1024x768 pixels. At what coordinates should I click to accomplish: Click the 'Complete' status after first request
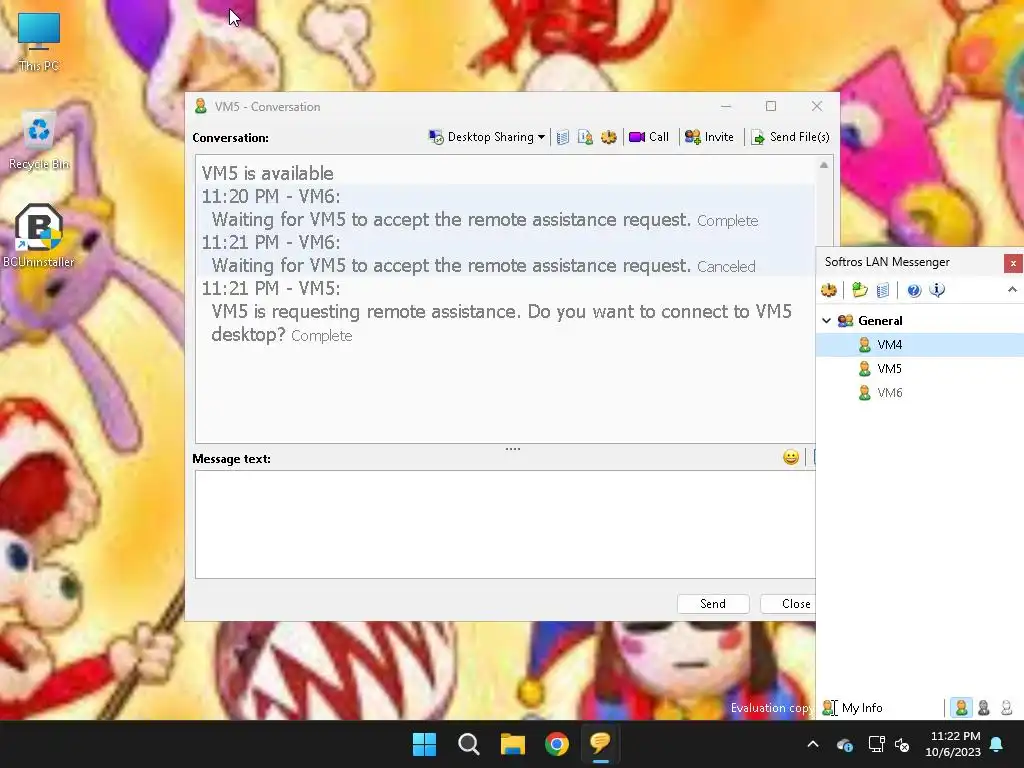click(x=728, y=221)
